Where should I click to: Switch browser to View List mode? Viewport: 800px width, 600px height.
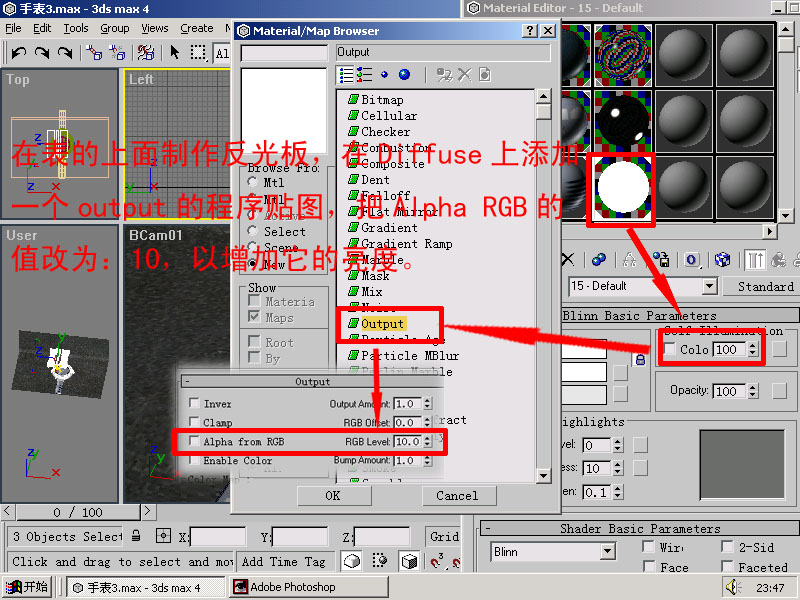click(x=346, y=75)
